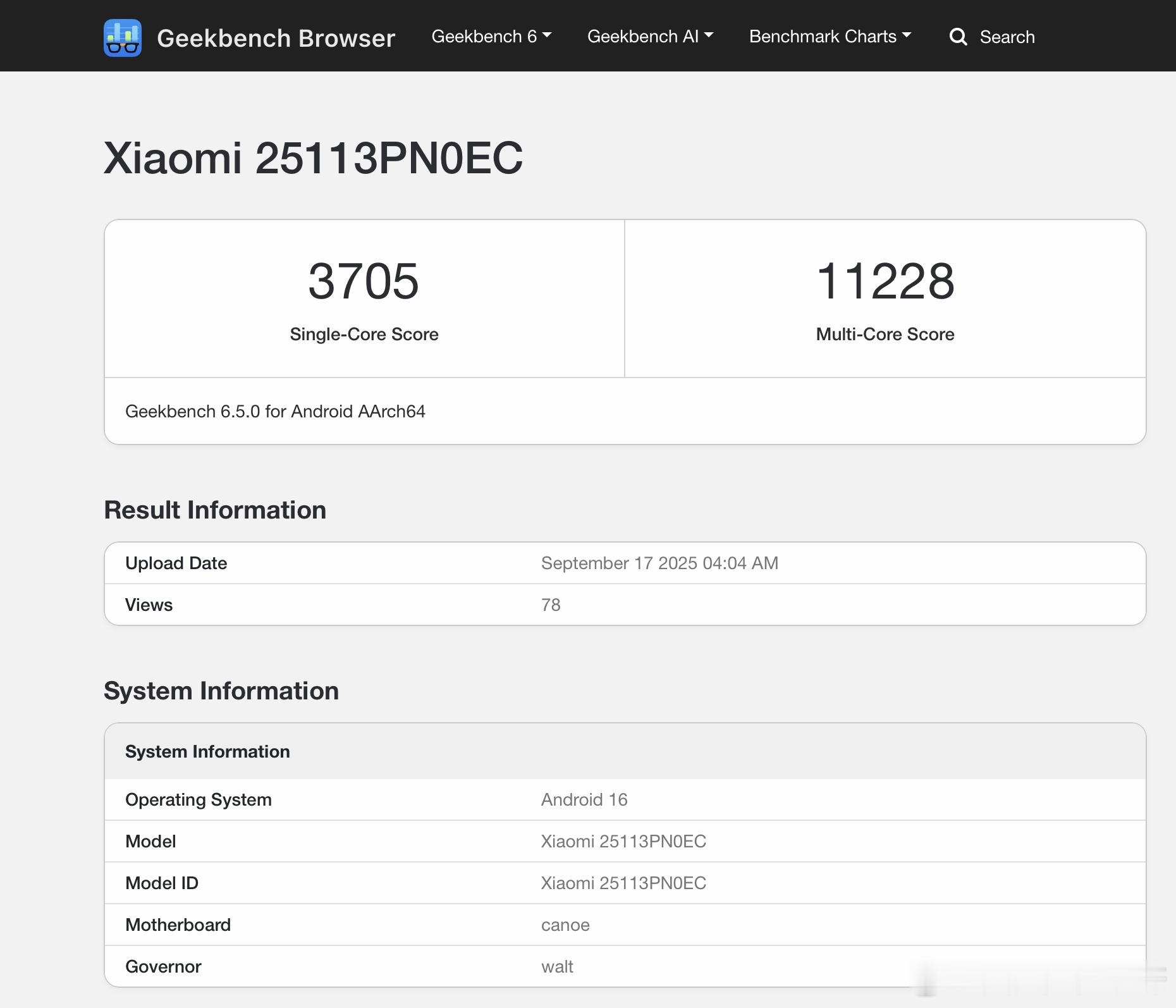
Task: Click the magnifying glass search icon
Action: point(959,37)
